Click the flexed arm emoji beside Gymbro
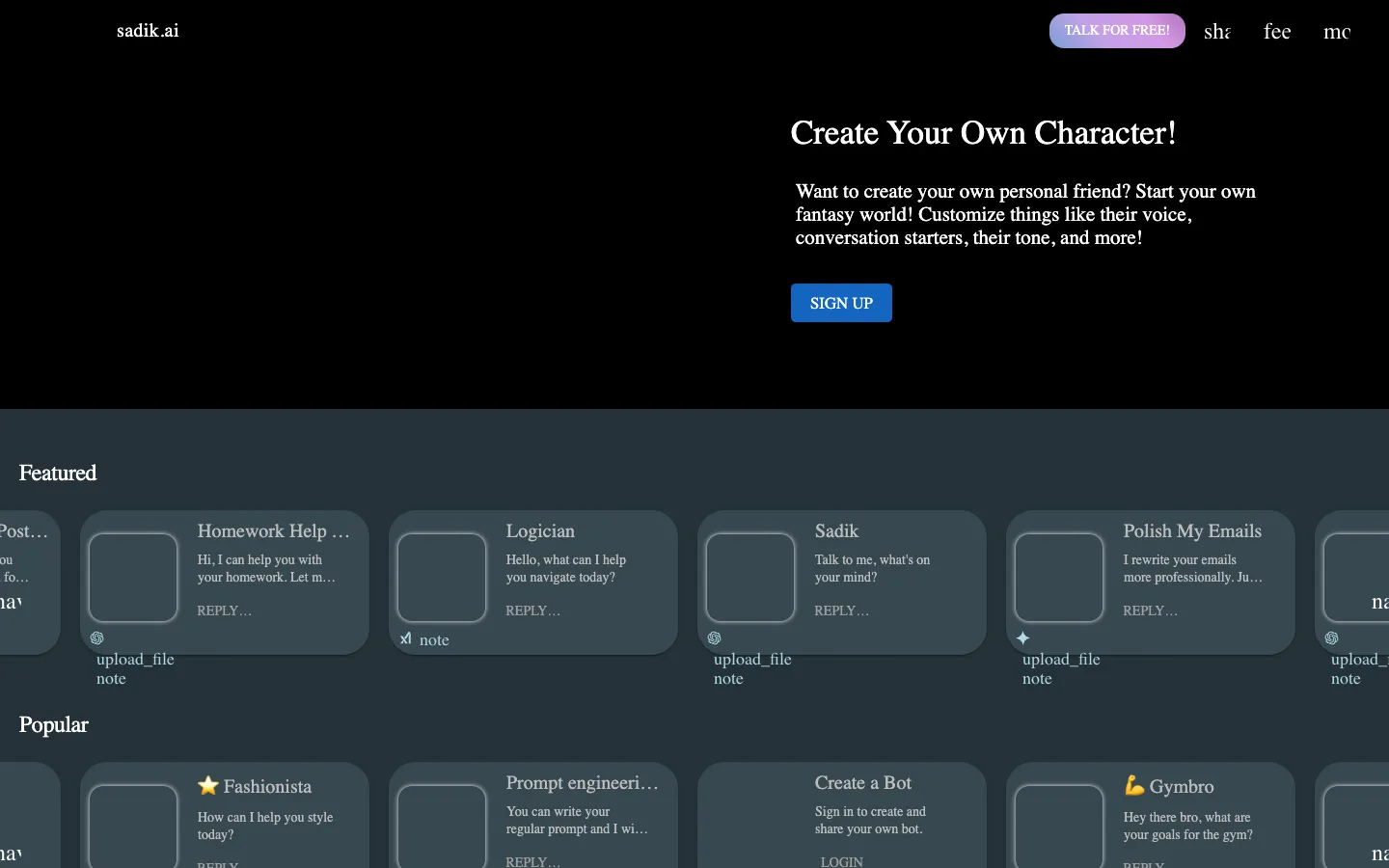The height and width of the screenshot is (868, 1389). tap(1134, 786)
